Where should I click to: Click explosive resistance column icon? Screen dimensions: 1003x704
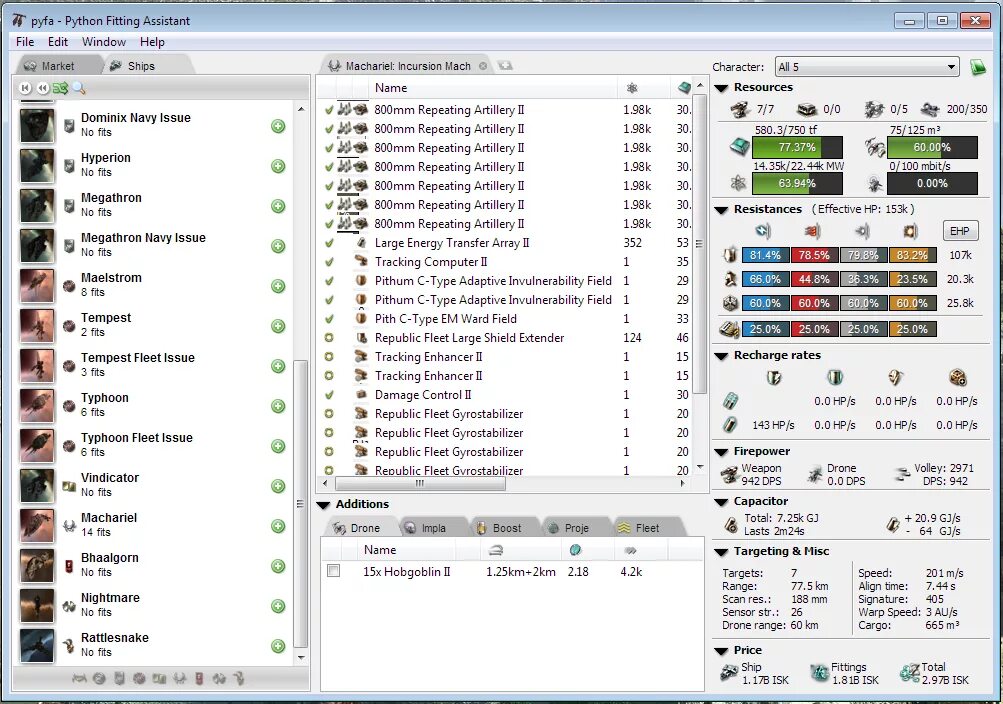coord(910,230)
